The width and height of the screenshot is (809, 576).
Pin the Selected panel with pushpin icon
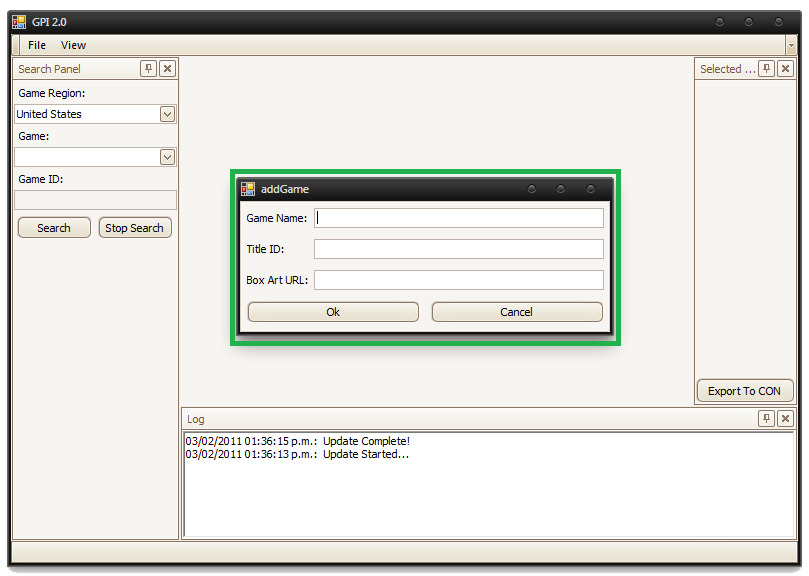pyautogui.click(x=767, y=69)
